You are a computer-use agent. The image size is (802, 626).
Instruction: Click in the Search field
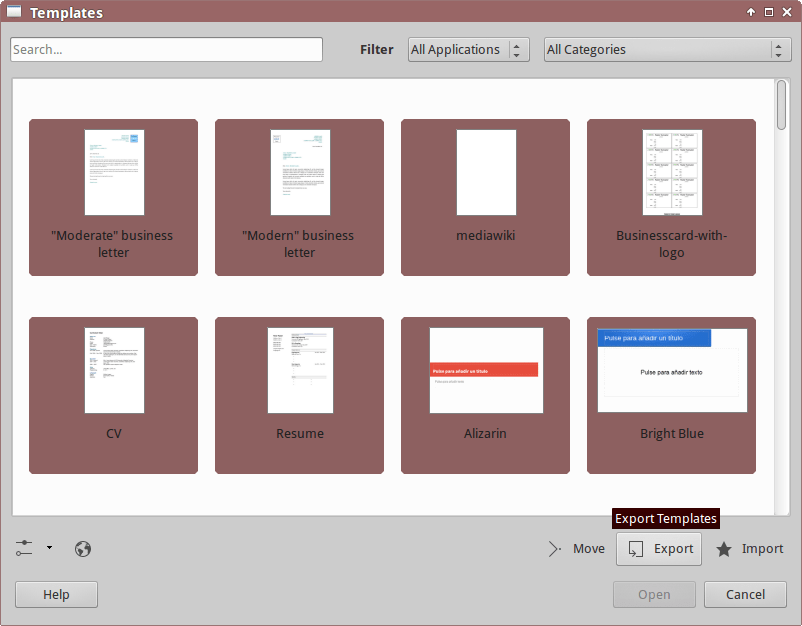(165, 49)
